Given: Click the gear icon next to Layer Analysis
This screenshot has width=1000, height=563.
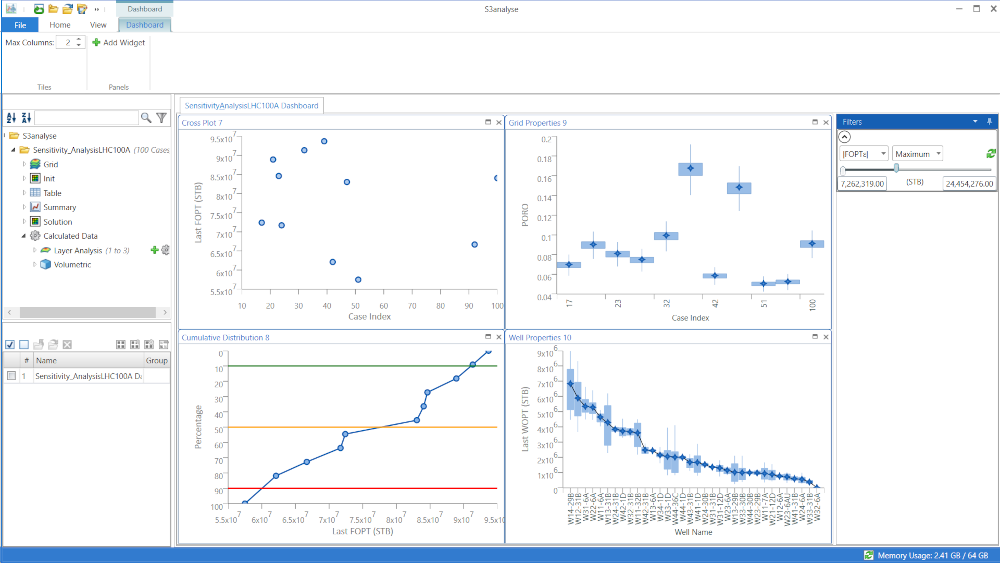Looking at the screenshot, I should coord(165,251).
